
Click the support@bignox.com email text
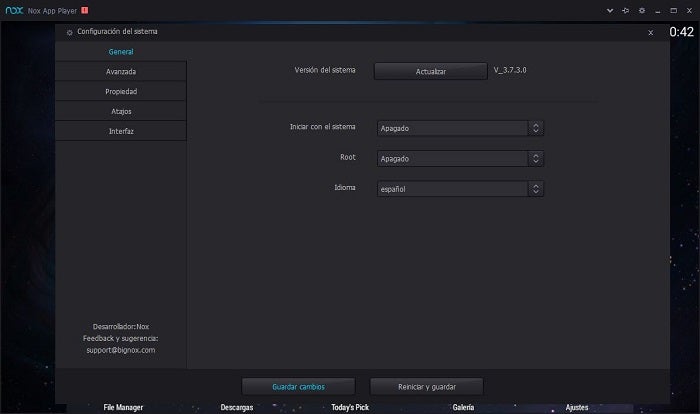point(121,350)
